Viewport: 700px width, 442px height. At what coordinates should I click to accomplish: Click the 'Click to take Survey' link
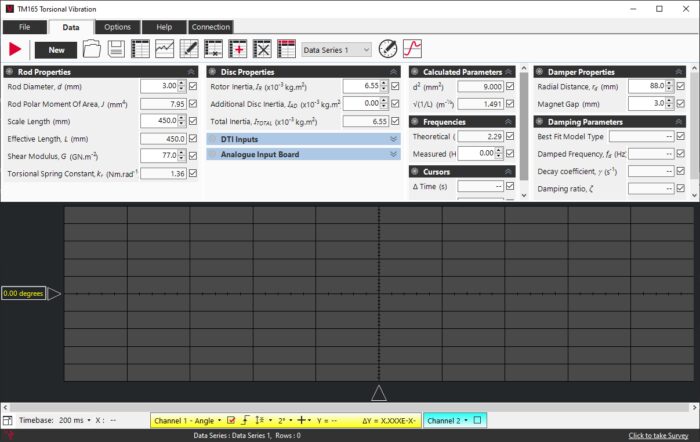click(x=658, y=435)
